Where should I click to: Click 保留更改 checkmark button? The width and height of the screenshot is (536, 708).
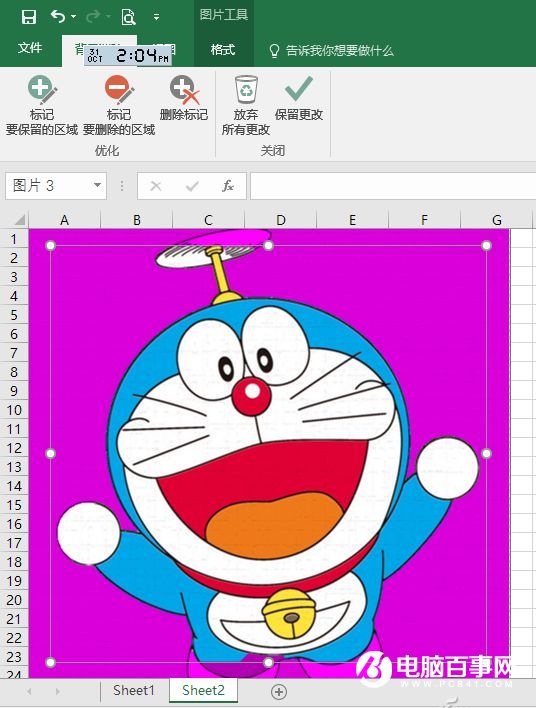pos(298,98)
